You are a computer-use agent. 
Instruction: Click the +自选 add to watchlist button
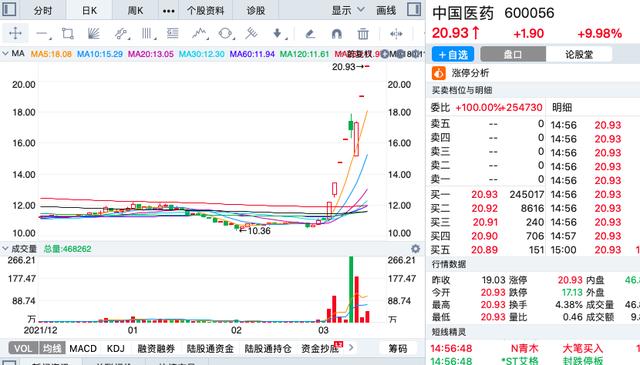point(453,54)
